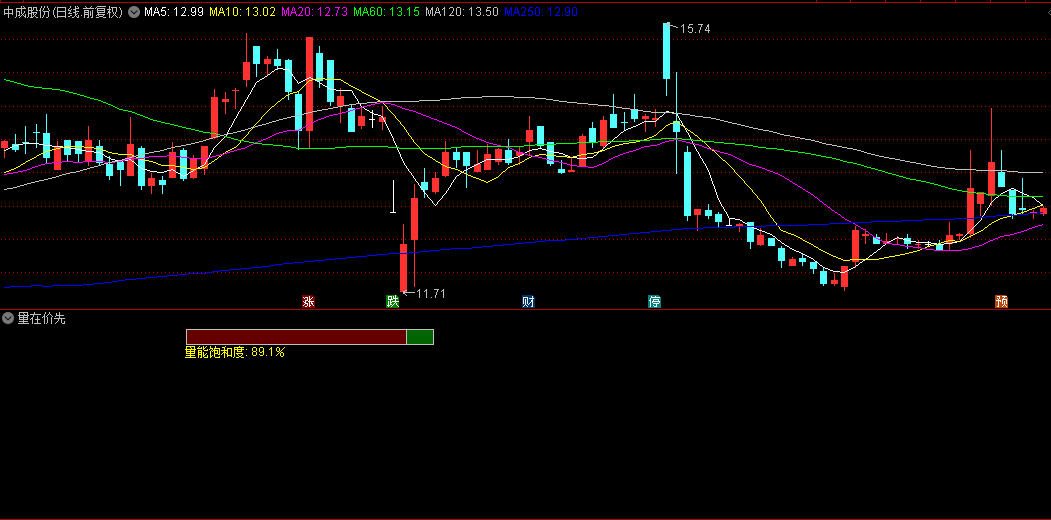Expand the 量在价先 indicator panel dropdown

click(x=9, y=318)
